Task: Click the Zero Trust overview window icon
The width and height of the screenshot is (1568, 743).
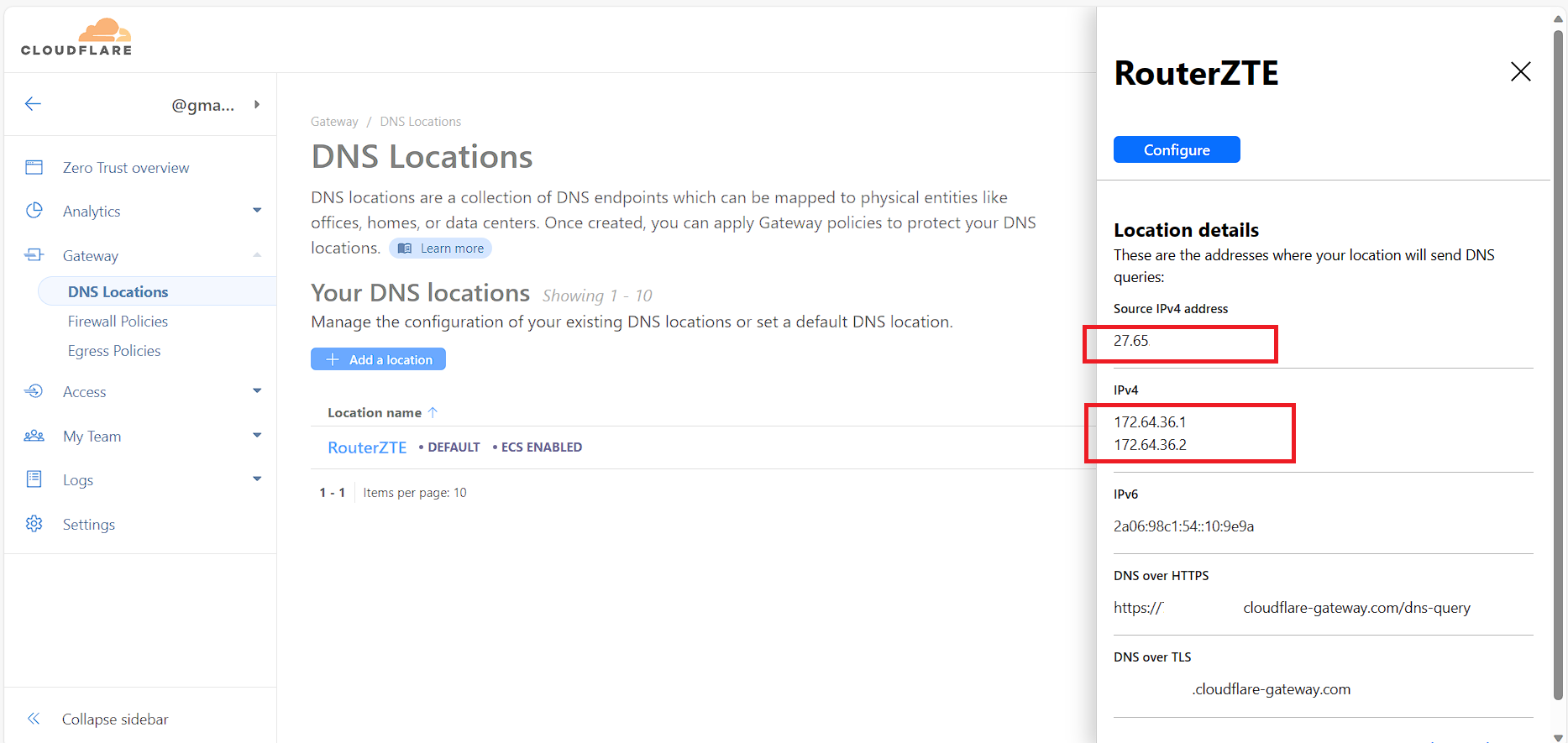Action: click(34, 167)
